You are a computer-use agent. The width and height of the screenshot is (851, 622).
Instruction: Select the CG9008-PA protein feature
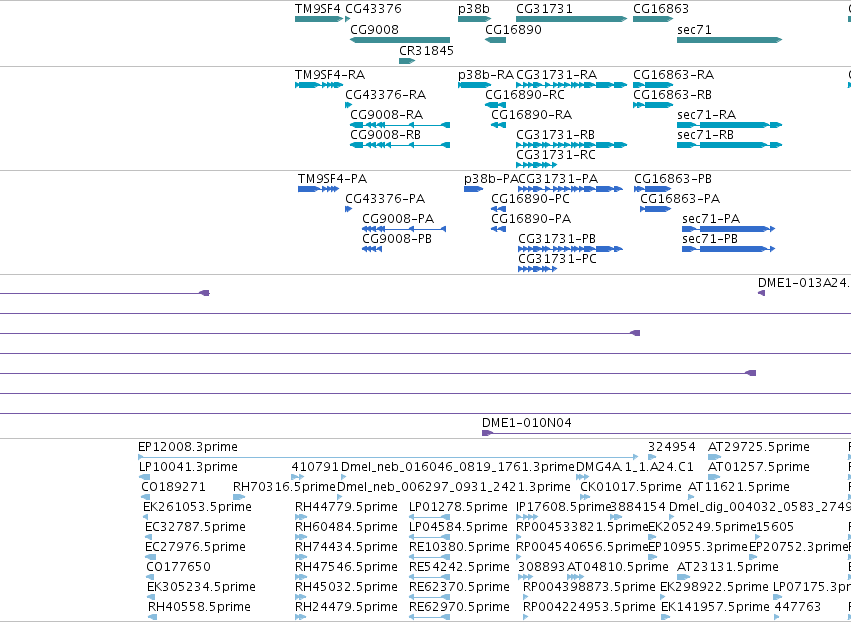coord(404,229)
